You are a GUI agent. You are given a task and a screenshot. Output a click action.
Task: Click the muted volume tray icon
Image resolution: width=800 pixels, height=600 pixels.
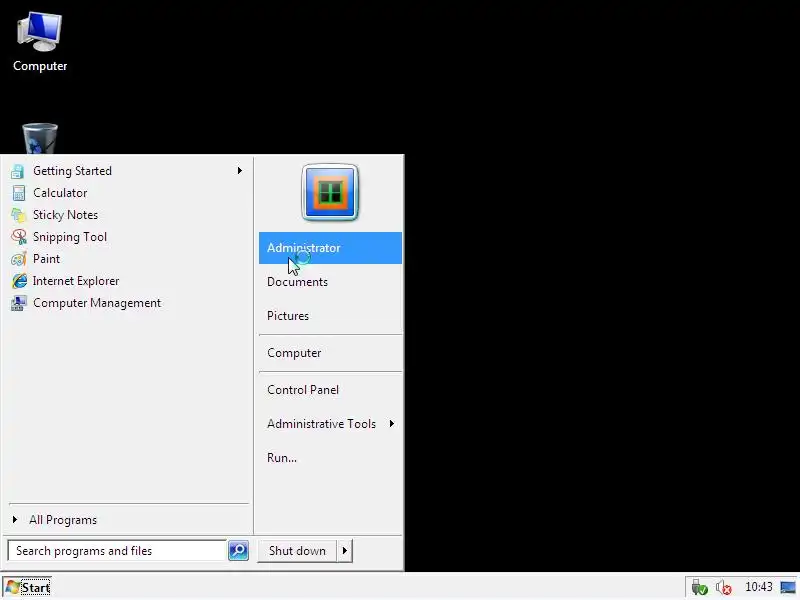[x=723, y=587]
